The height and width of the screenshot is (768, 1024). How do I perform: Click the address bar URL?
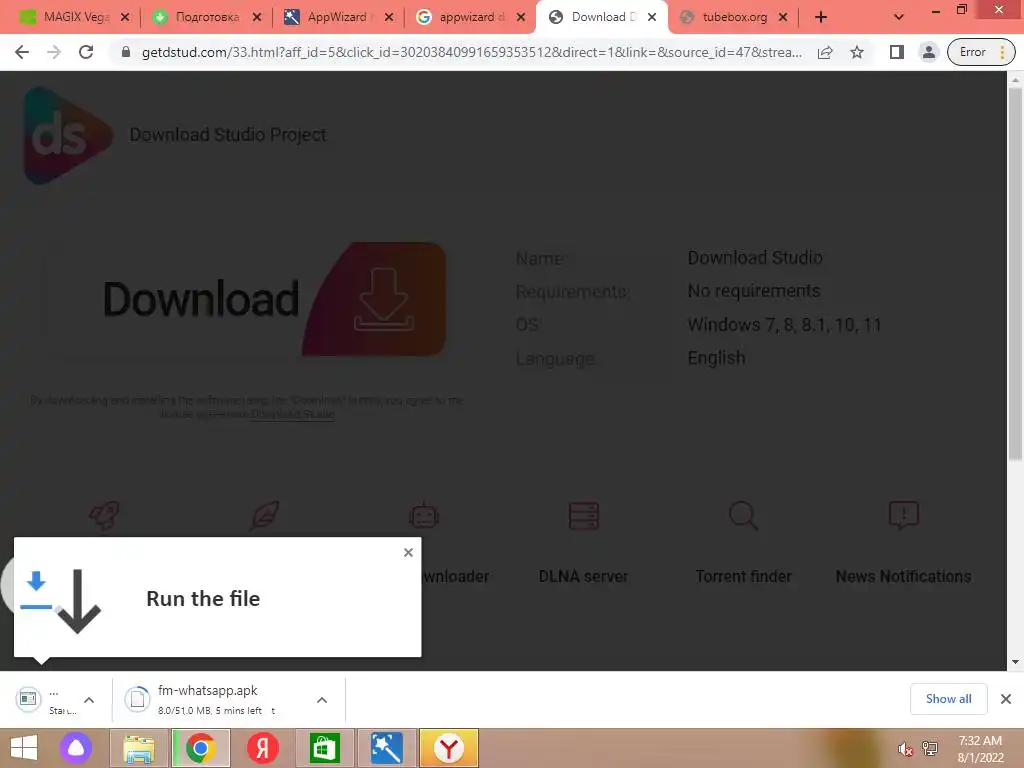coord(472,52)
